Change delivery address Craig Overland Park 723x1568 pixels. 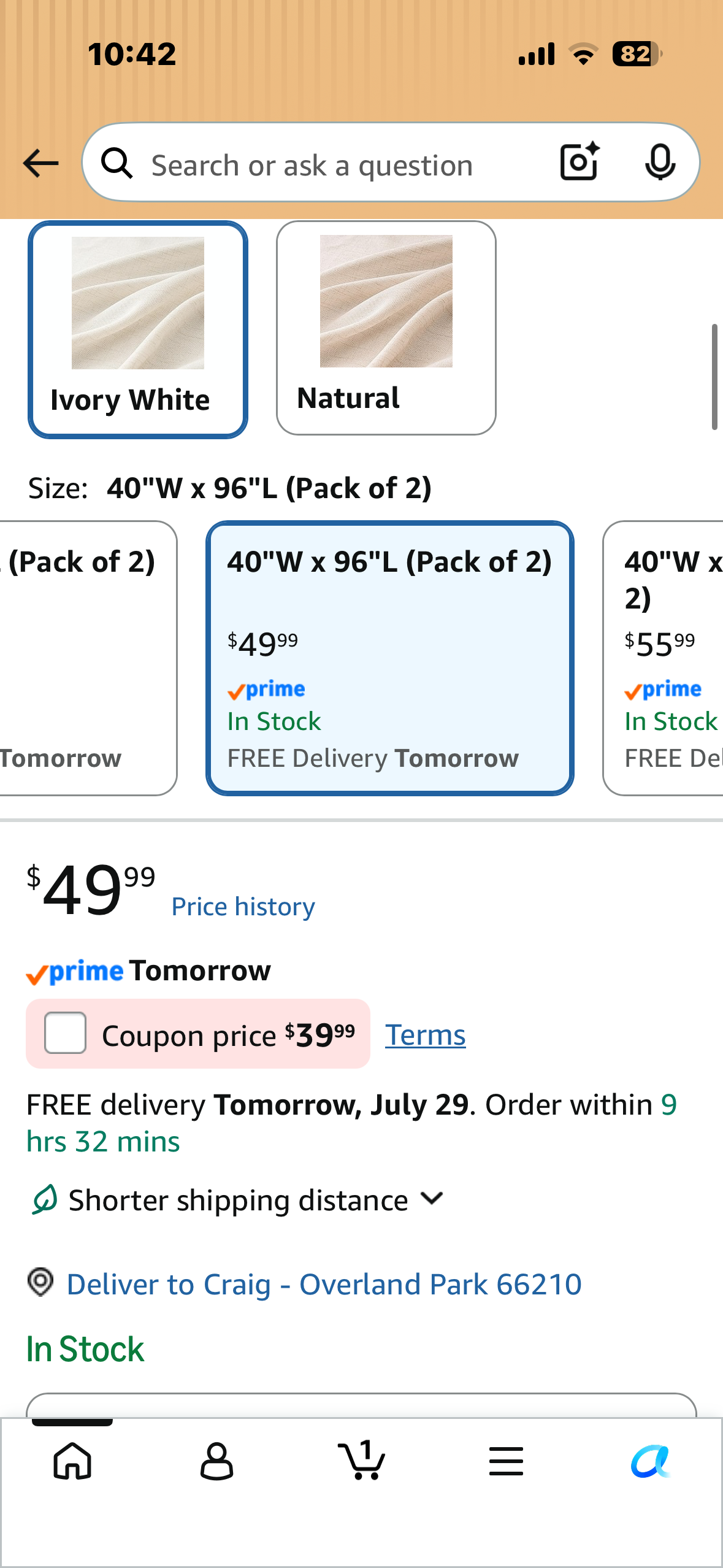click(x=324, y=1284)
